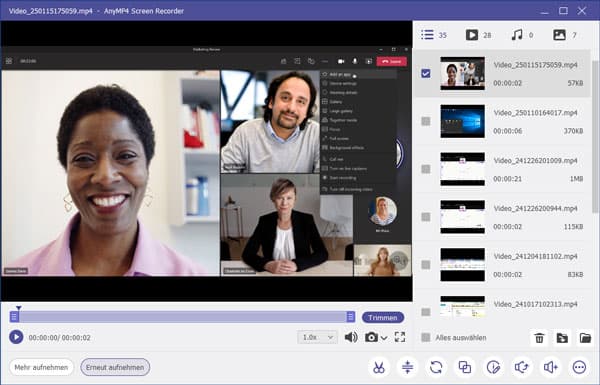Viewport: 600px width, 385px height.
Task: Check the Video_250110164017.mp4 checkbox
Action: [426, 121]
